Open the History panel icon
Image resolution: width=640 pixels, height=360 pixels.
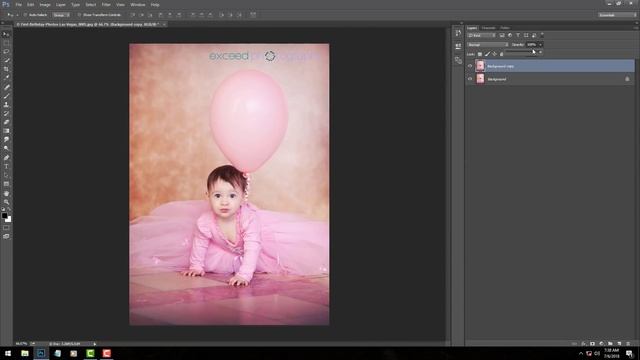tap(458, 33)
